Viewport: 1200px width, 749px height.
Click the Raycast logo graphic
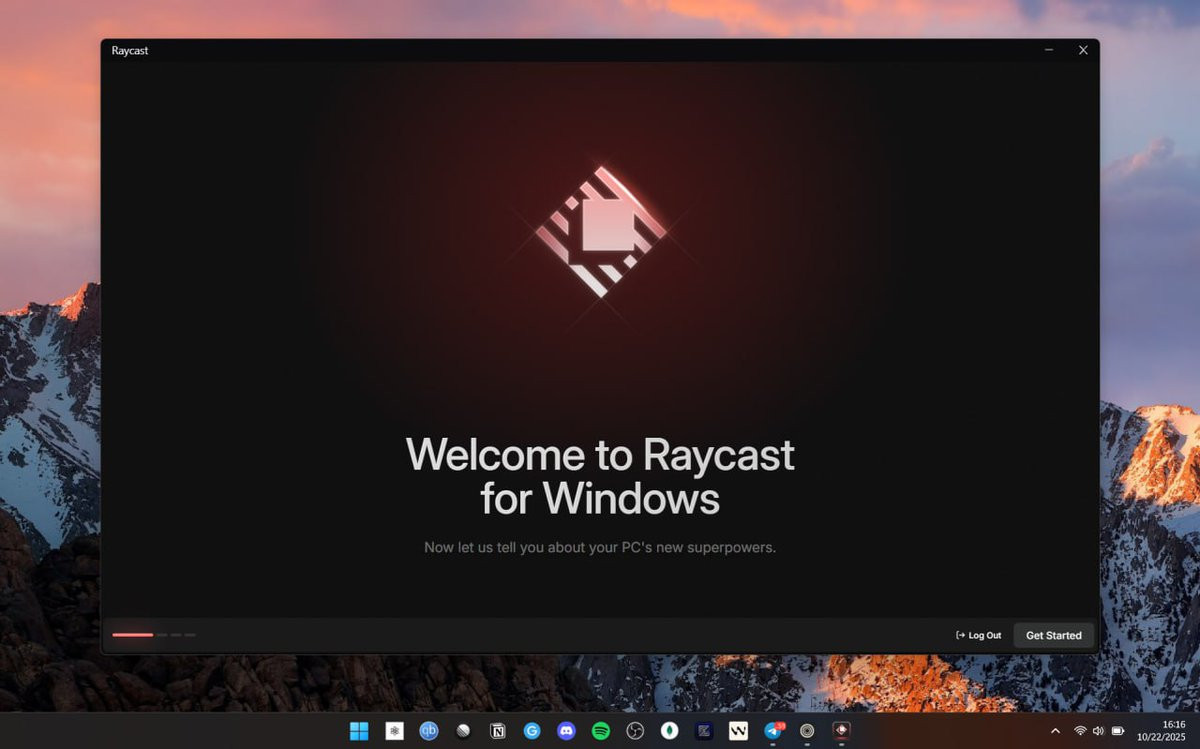coord(600,232)
